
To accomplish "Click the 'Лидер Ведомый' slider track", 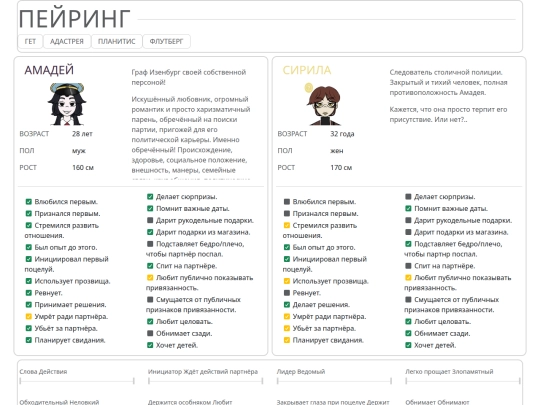I will point(334,381).
